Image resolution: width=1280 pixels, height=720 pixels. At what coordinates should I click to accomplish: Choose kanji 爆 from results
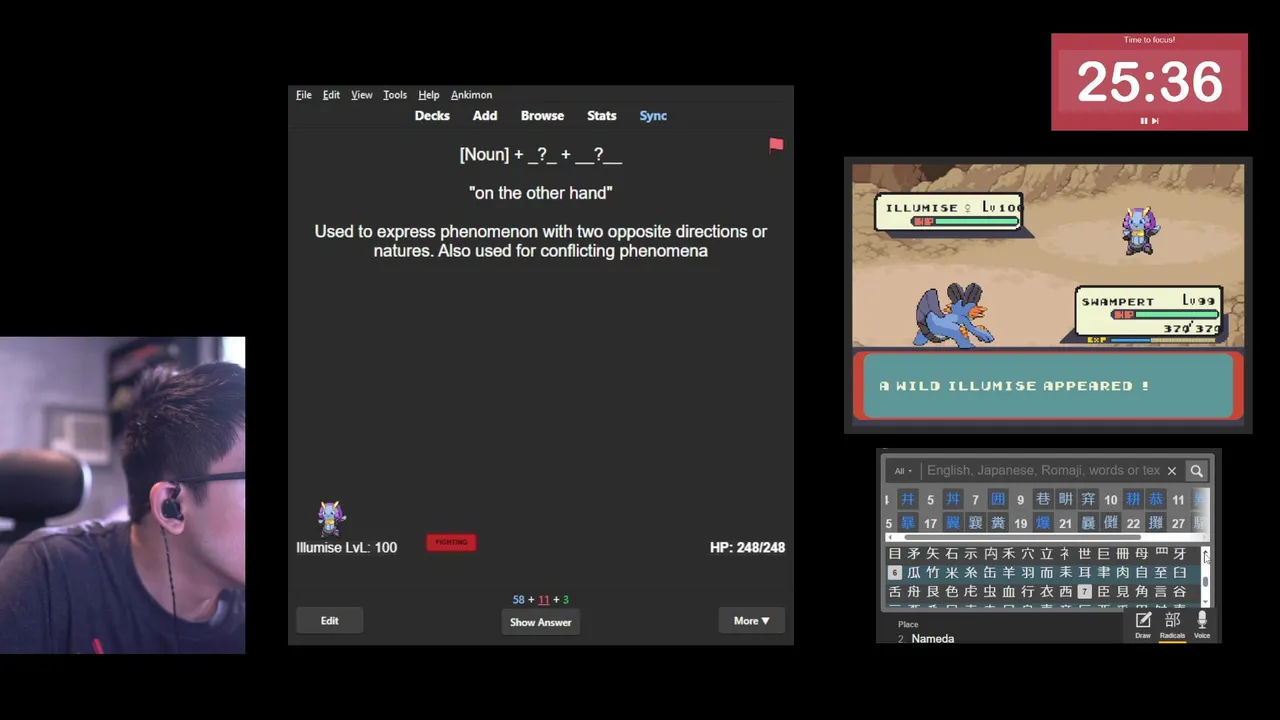[1043, 523]
